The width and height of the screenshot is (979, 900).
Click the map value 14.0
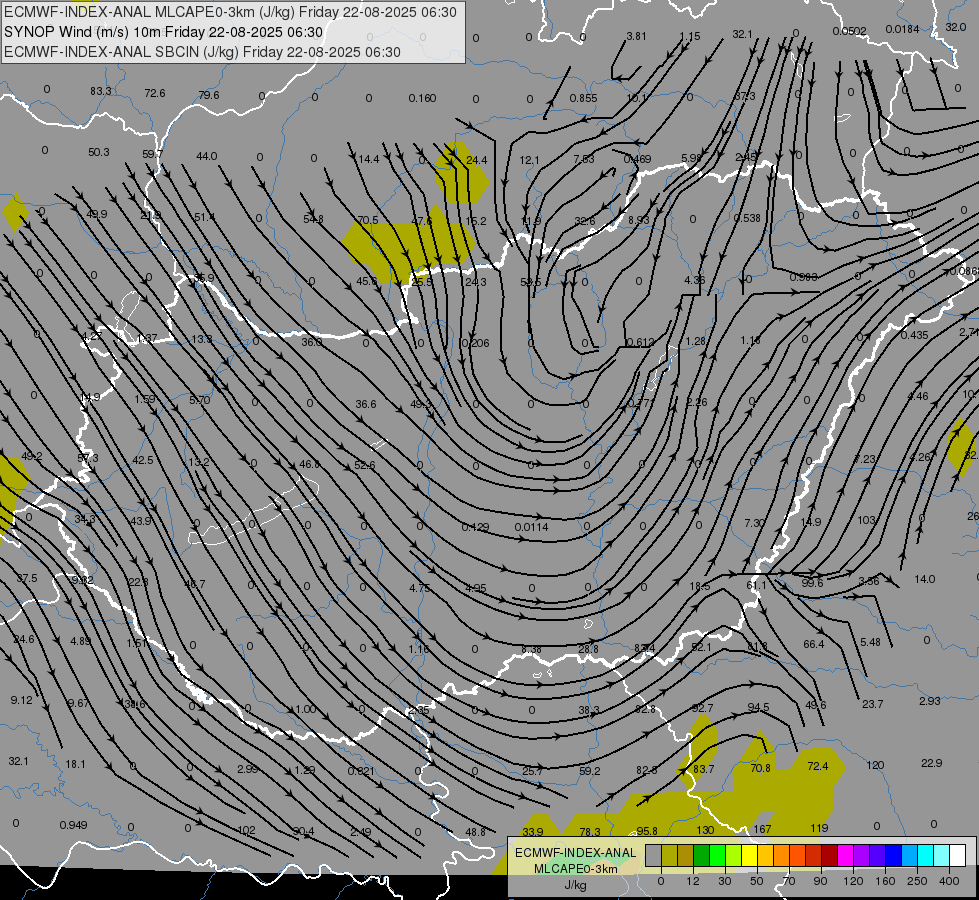click(x=925, y=579)
